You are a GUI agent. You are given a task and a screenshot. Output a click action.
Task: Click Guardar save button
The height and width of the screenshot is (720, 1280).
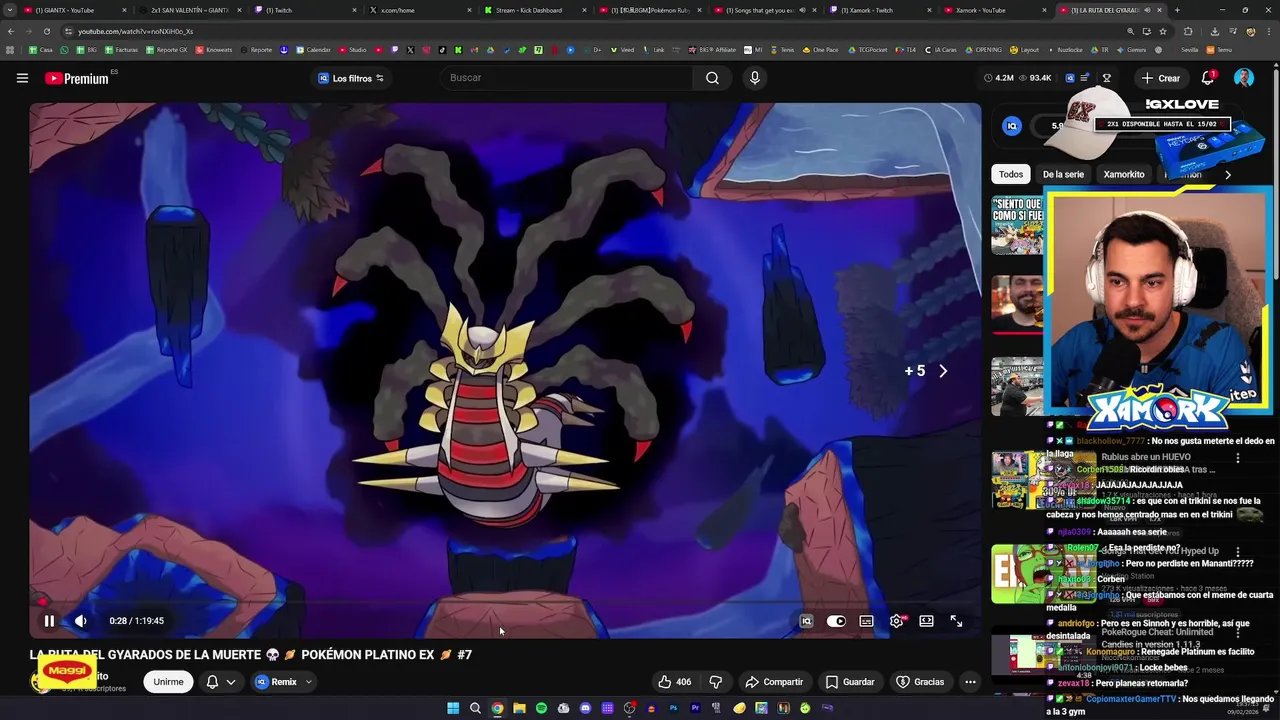pyautogui.click(x=850, y=682)
